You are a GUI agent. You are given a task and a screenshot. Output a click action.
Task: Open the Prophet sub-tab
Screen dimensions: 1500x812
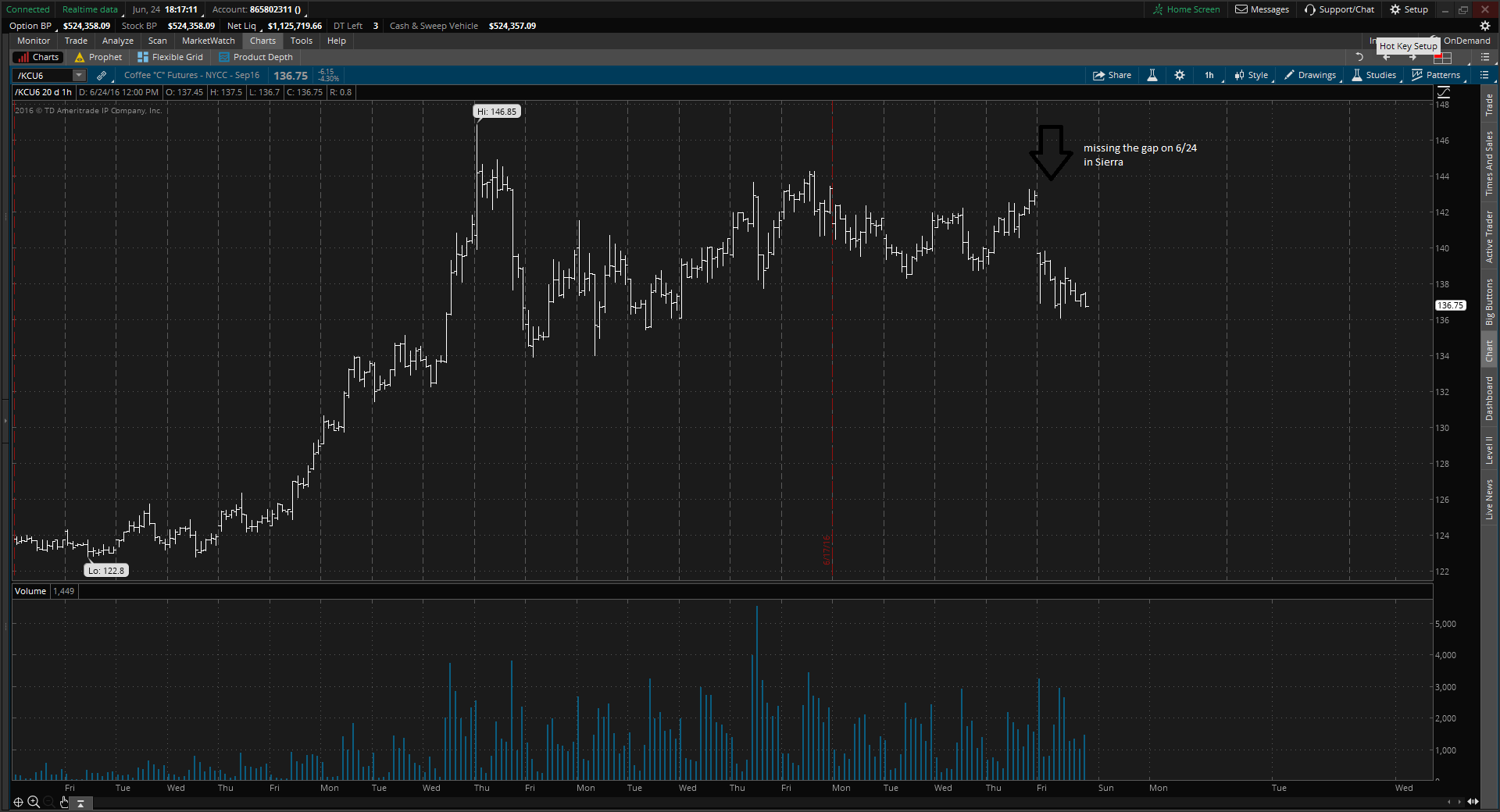[x=98, y=57]
